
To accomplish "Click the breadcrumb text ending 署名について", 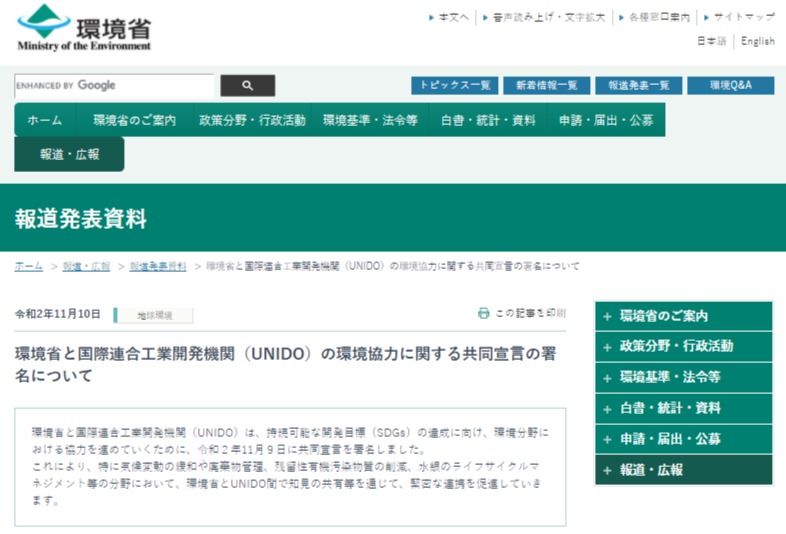I will point(393,266).
